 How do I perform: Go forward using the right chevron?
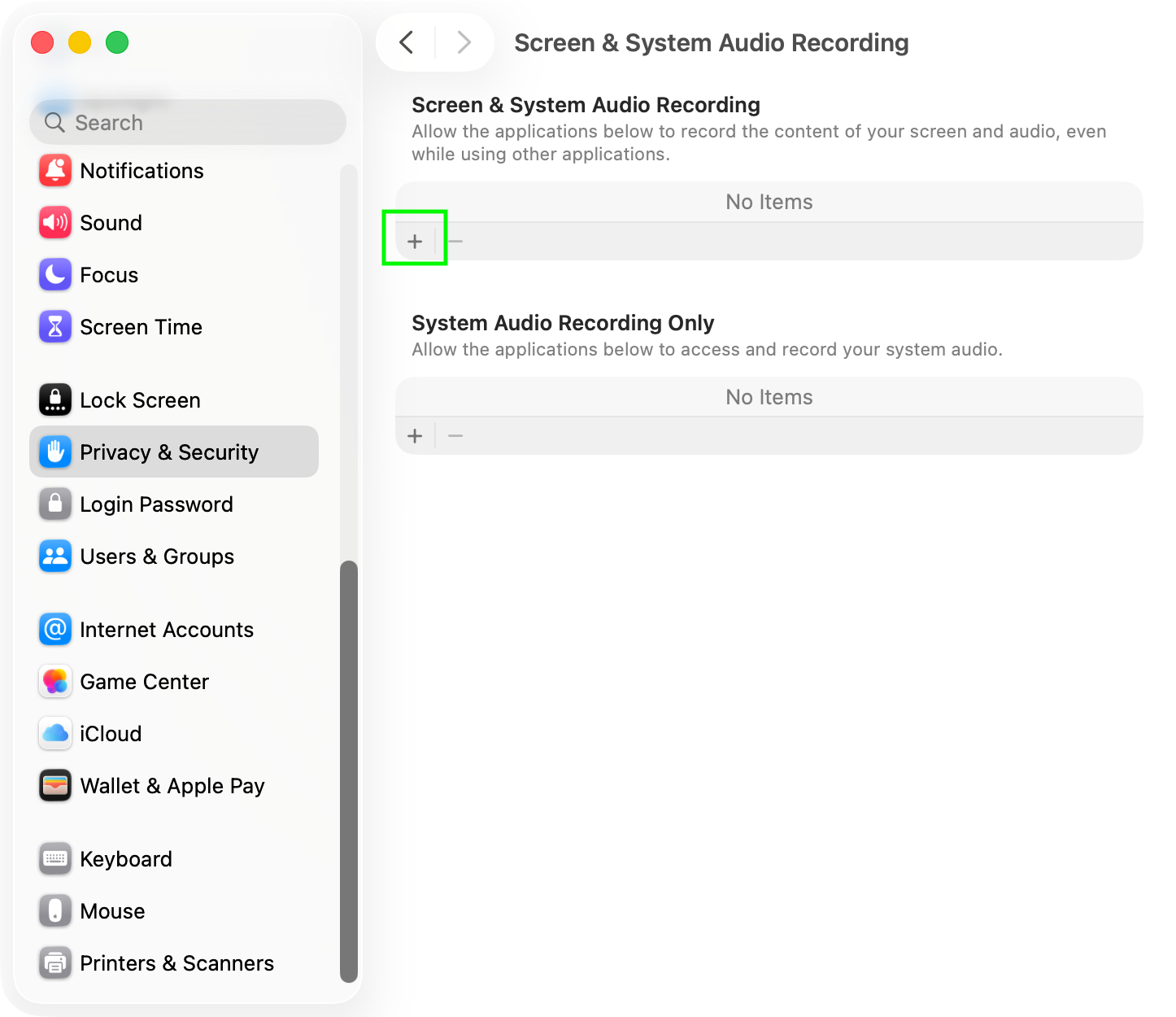[x=464, y=42]
